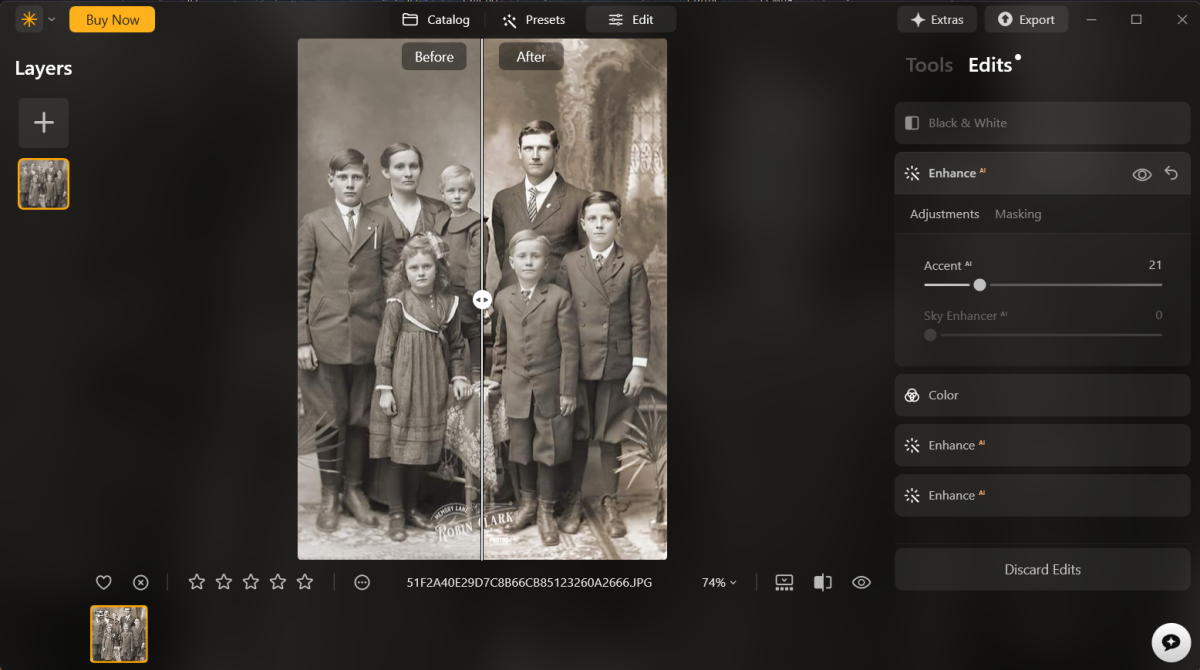
Task: Open the Adjustments sub-tab
Action: 944,214
